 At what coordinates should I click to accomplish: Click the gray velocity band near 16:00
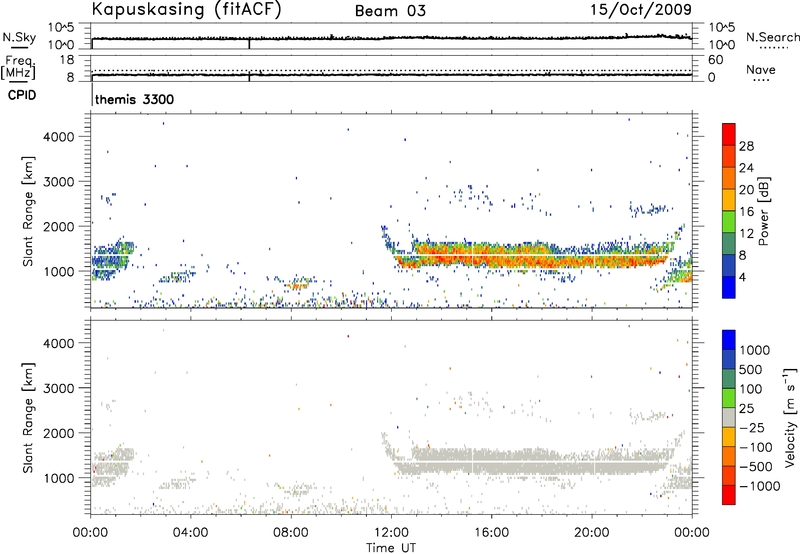(491, 461)
